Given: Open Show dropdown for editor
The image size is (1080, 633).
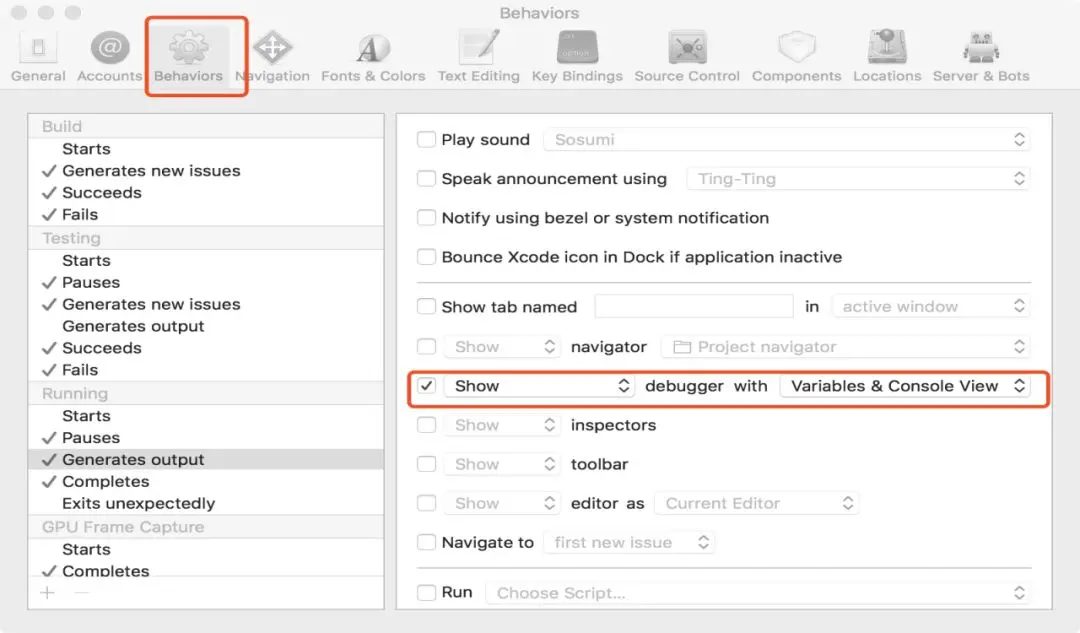Looking at the screenshot, I should click(501, 504).
